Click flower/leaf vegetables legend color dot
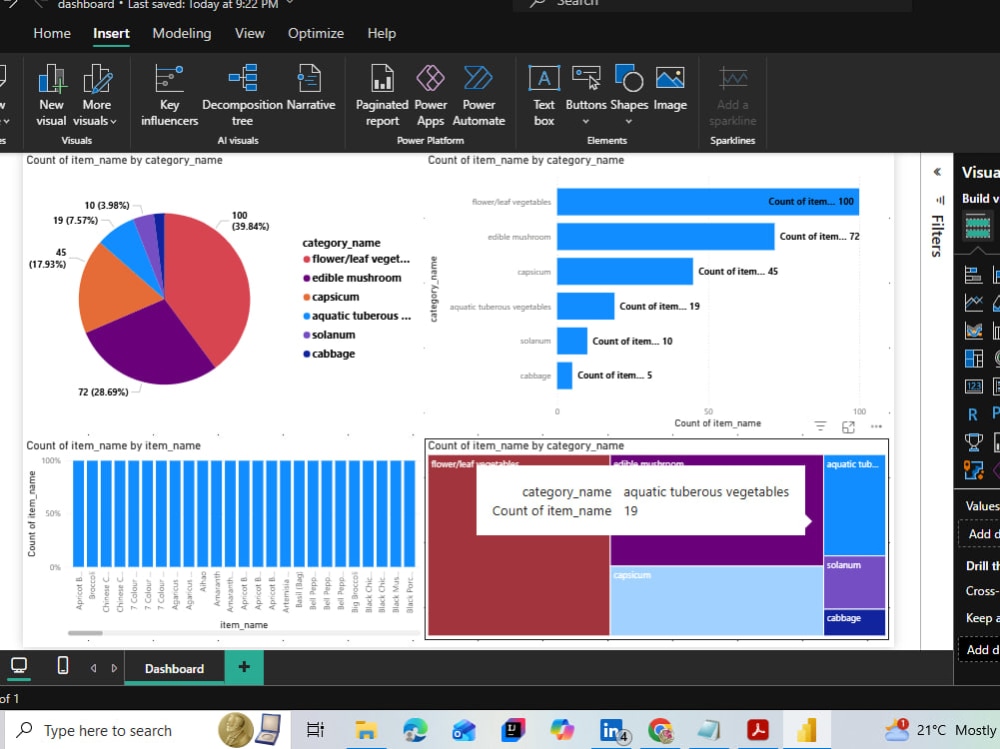The height and width of the screenshot is (749, 1000). [x=306, y=259]
